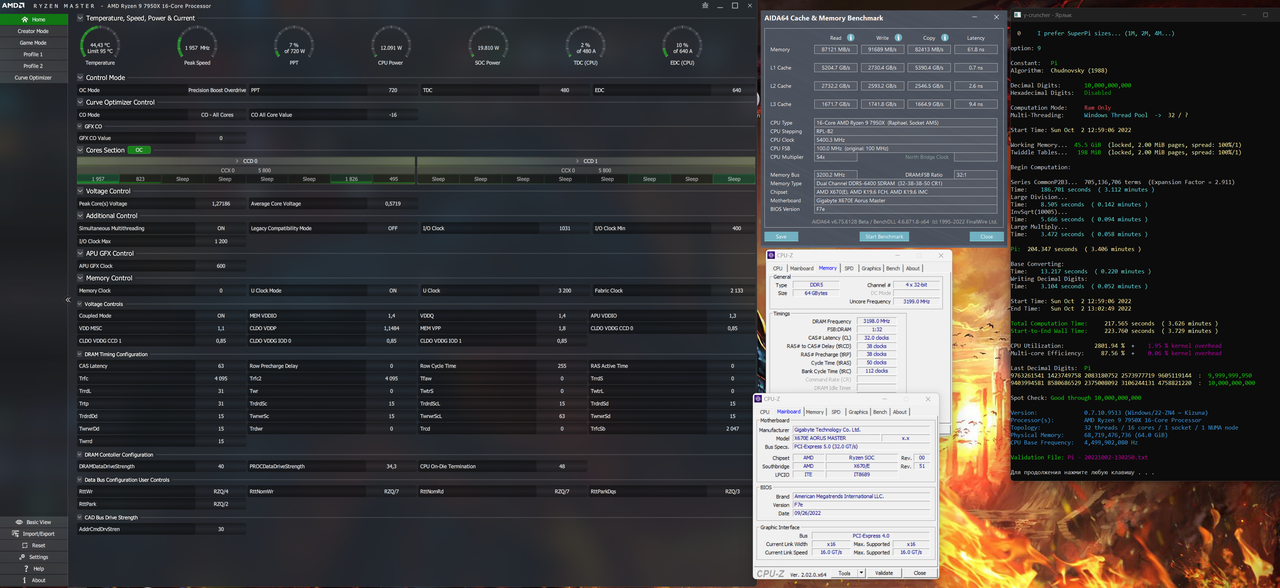
Task: Collapse the sidebar with the double-chevron
Action: click(68, 300)
